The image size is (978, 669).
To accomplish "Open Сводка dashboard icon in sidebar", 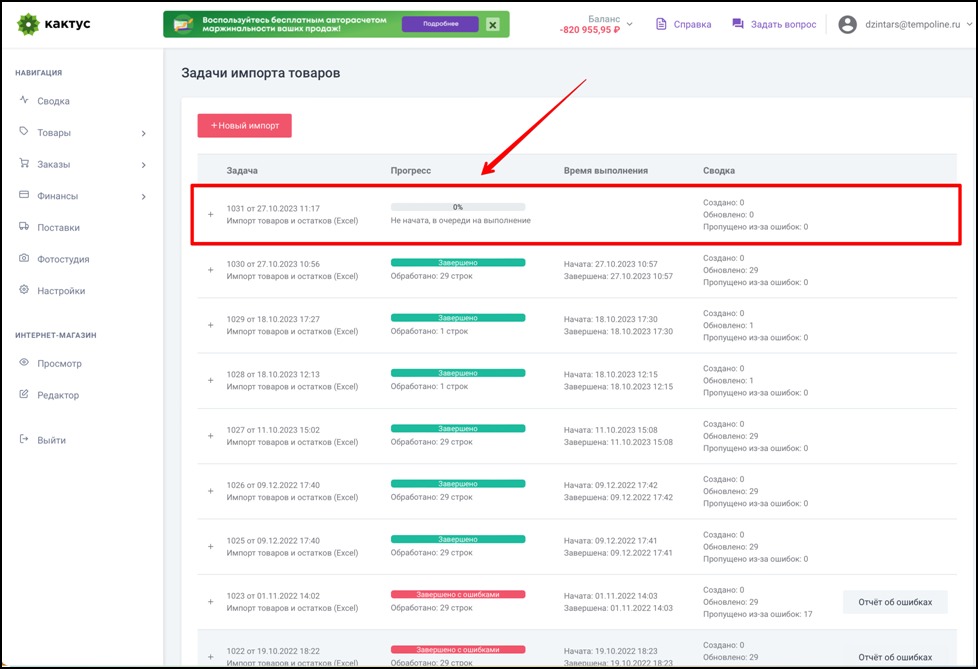I will click(x=24, y=101).
